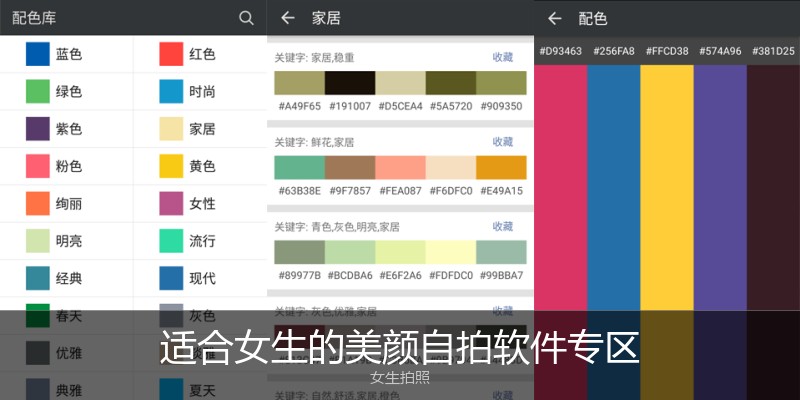Click the #FFCD38 hex code label
The width and height of the screenshot is (800, 400).
point(667,51)
